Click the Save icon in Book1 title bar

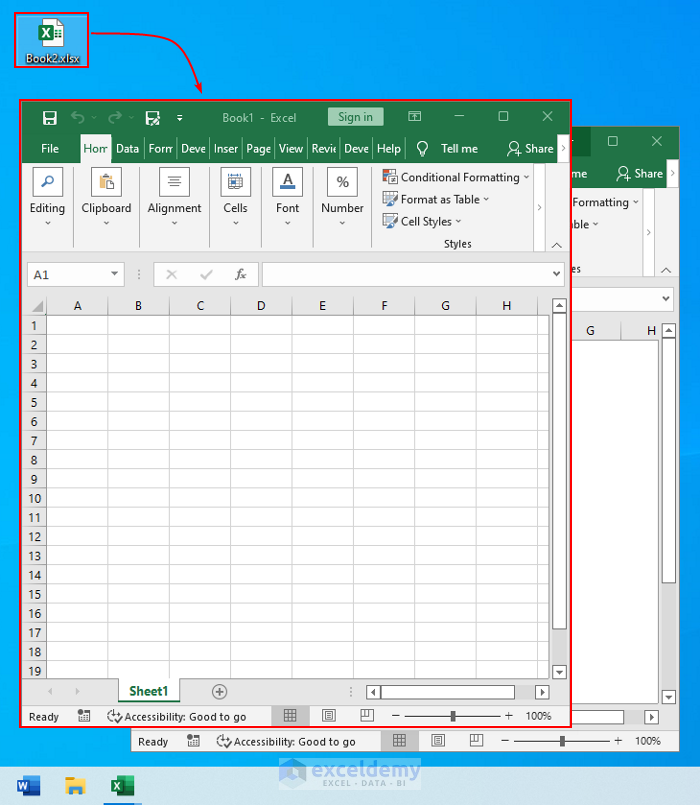tap(50, 118)
